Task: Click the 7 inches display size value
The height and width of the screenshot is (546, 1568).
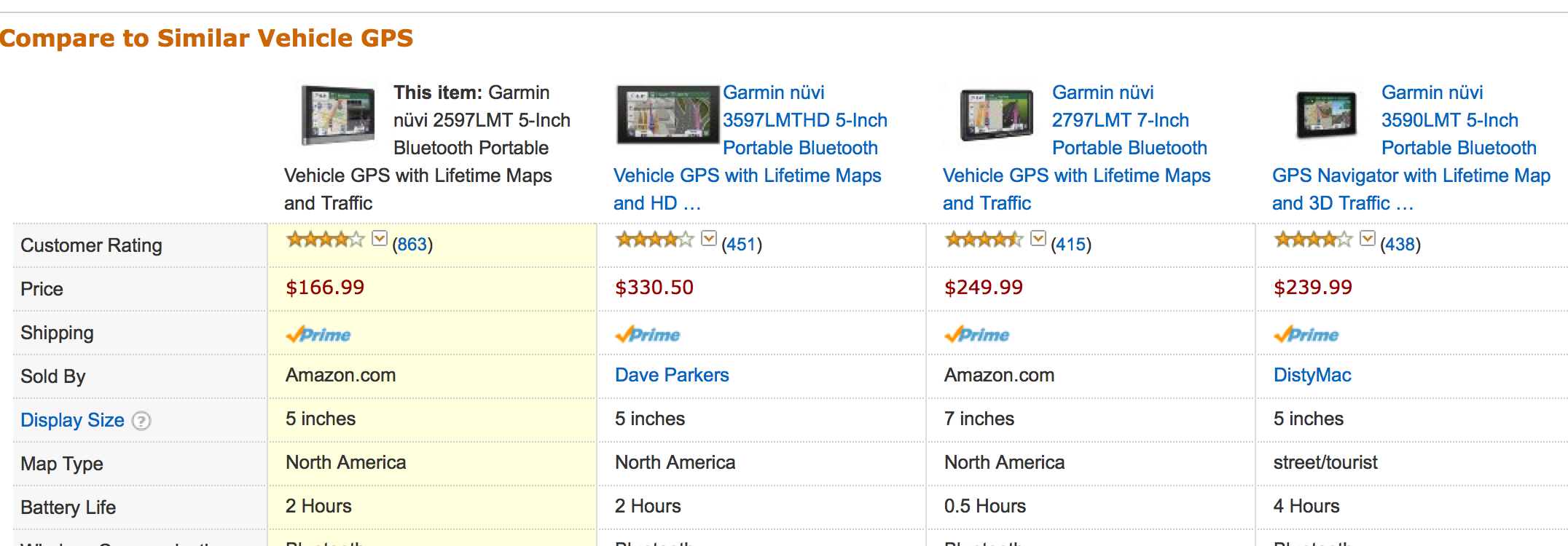Action: [979, 419]
